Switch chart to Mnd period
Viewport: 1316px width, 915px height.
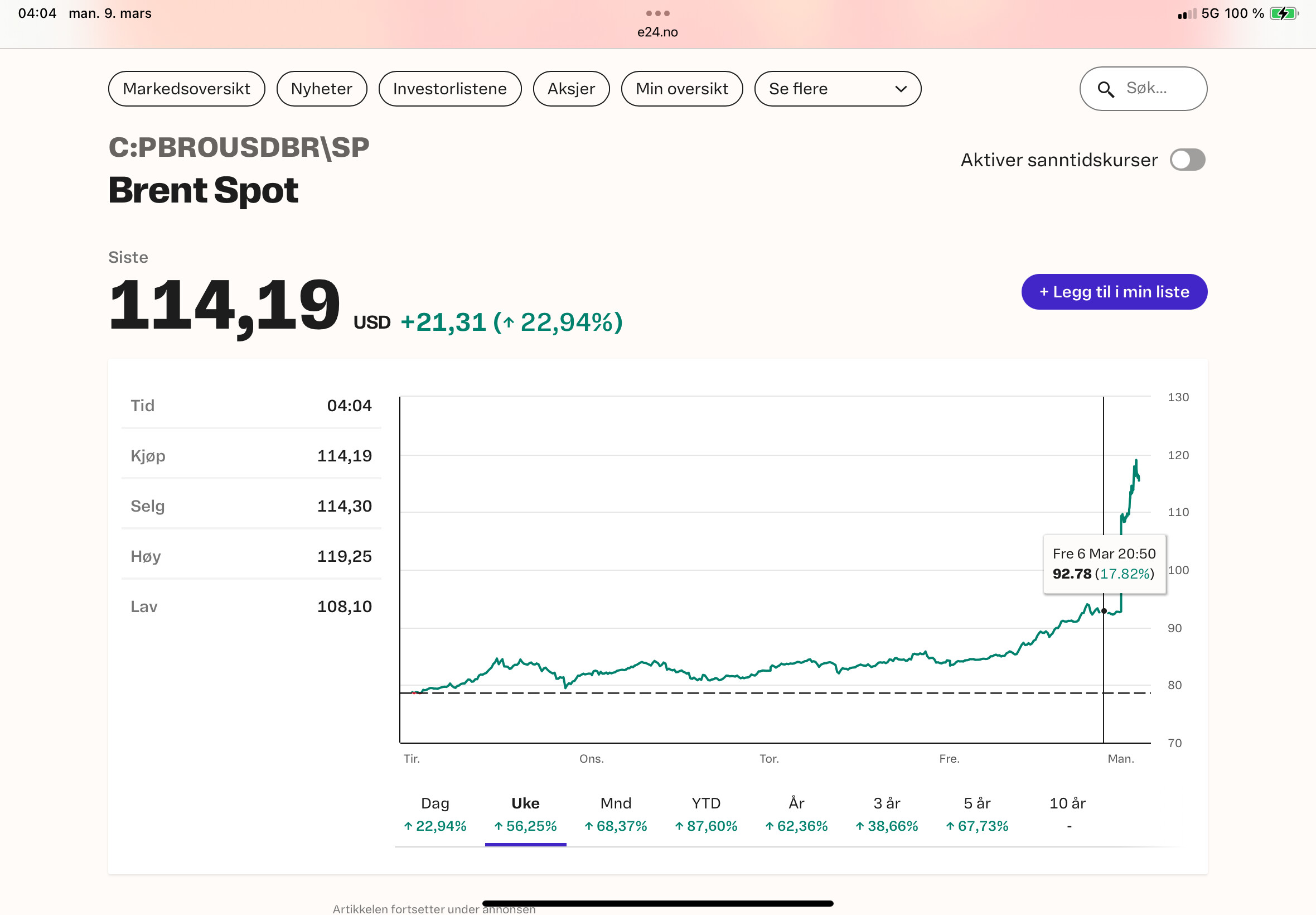[615, 814]
